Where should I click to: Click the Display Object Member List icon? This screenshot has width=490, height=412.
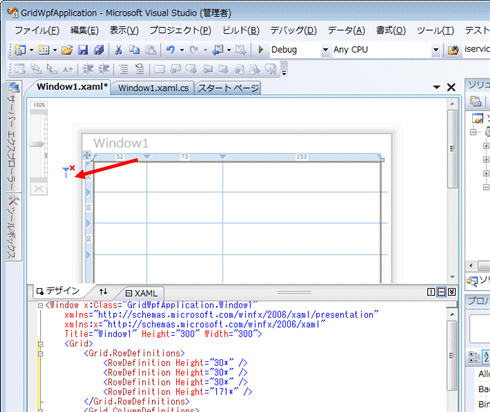pyautogui.click(x=20, y=69)
